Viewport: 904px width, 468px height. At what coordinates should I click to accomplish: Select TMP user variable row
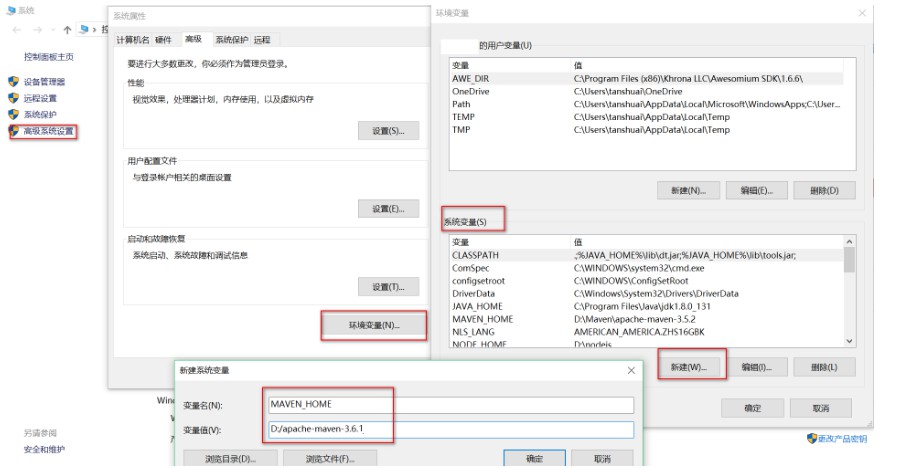click(647, 129)
